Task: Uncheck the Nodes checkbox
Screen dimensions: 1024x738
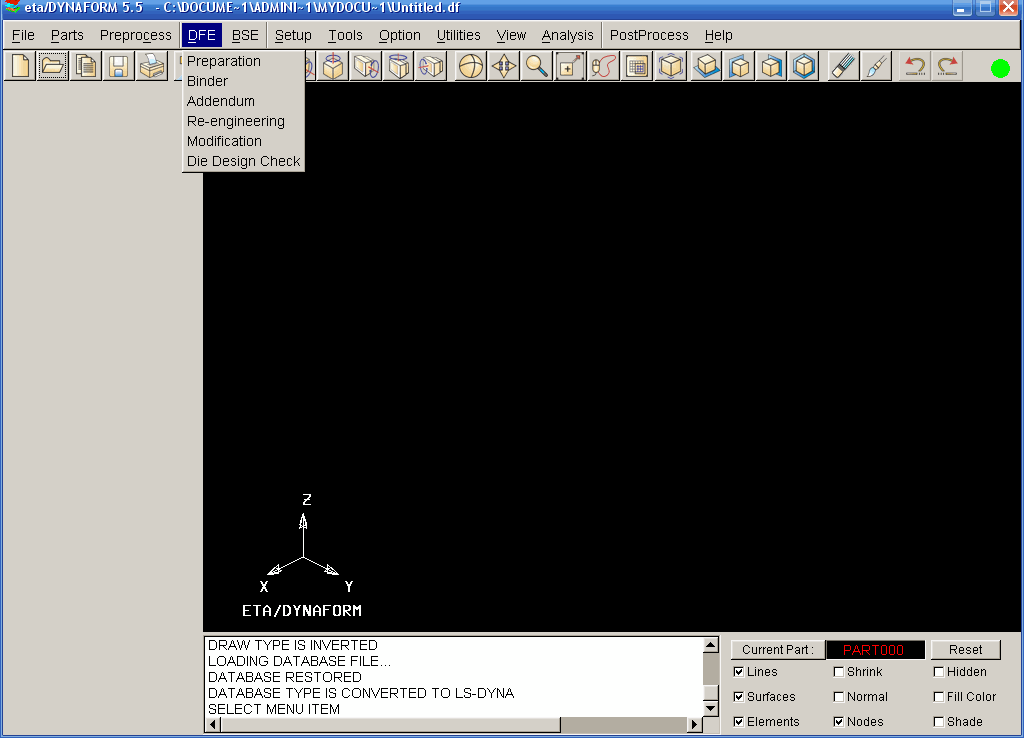Action: click(x=839, y=722)
